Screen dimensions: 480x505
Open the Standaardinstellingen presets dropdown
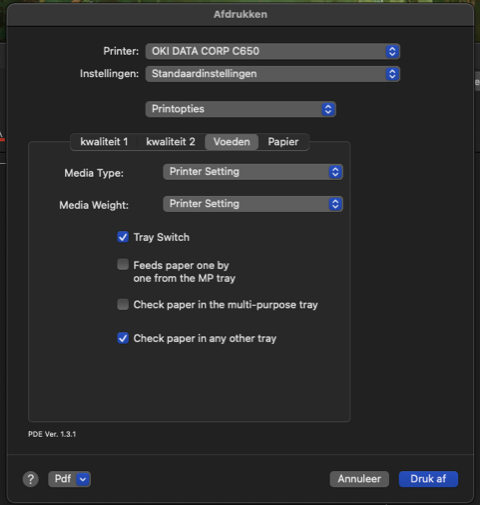click(273, 74)
